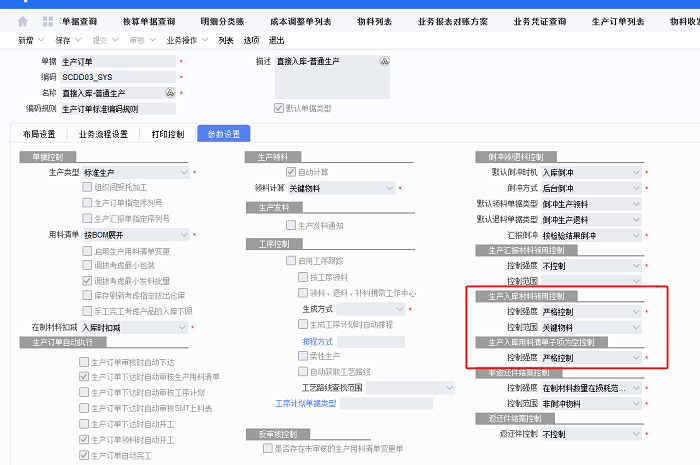Open the 生产类型 dropdown
Viewport: 700px width, 465px height.
tap(183, 172)
